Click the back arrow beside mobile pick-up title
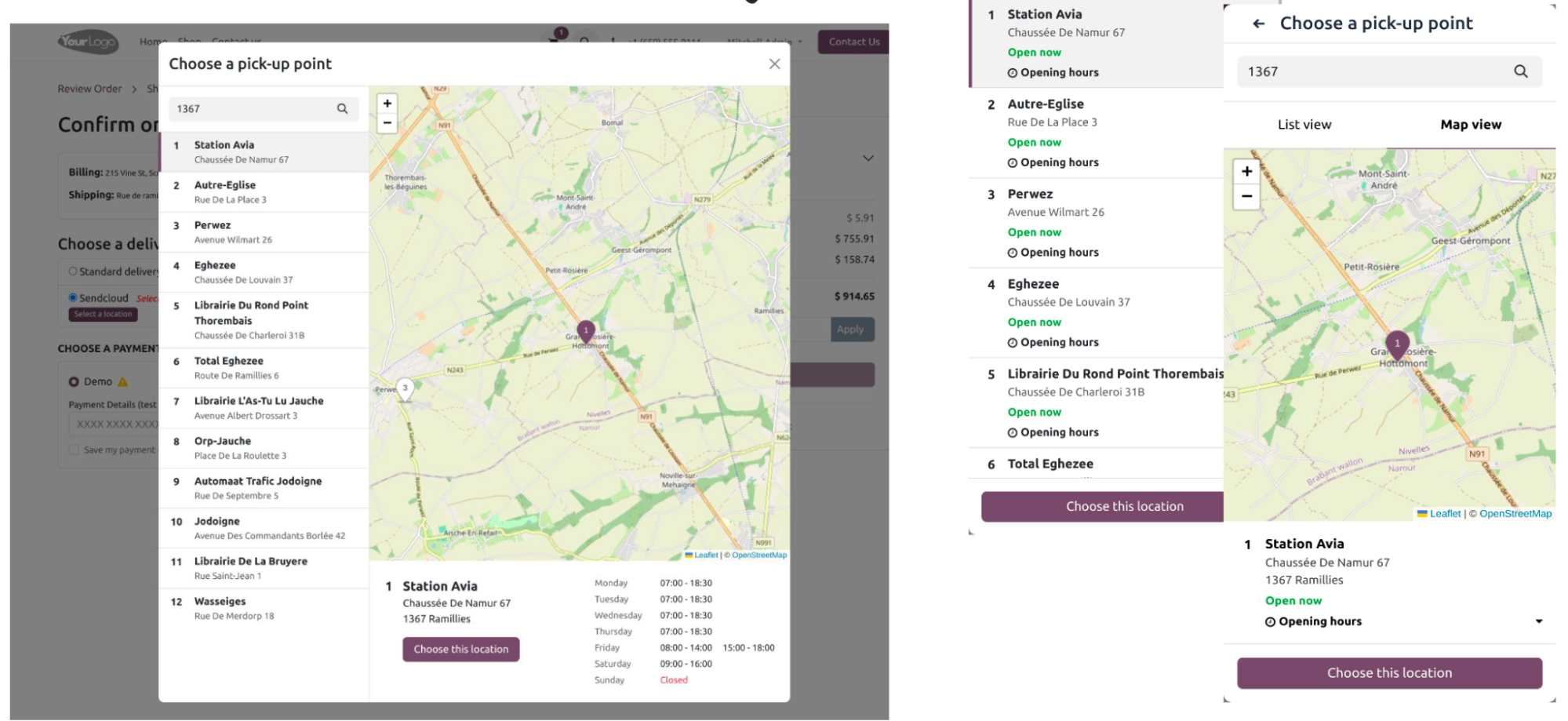 tap(1258, 24)
